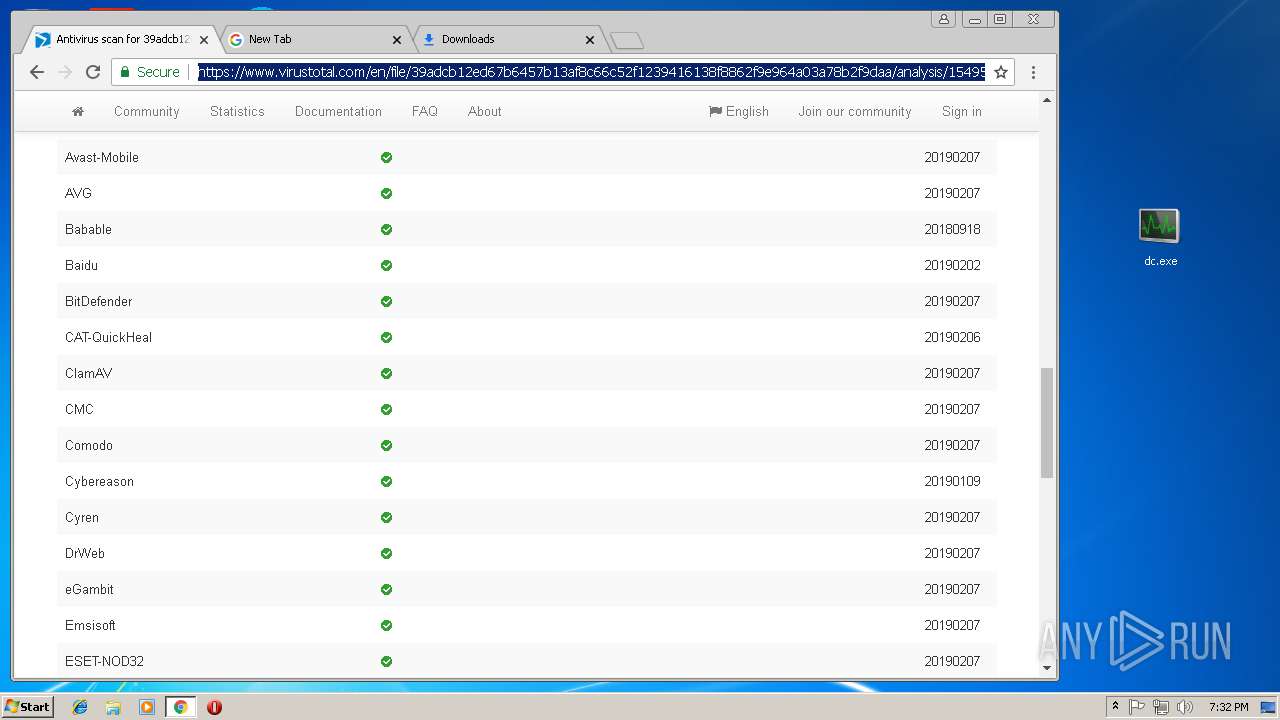Open the Chrome three-dot menu
The height and width of the screenshot is (720, 1280).
1033,72
